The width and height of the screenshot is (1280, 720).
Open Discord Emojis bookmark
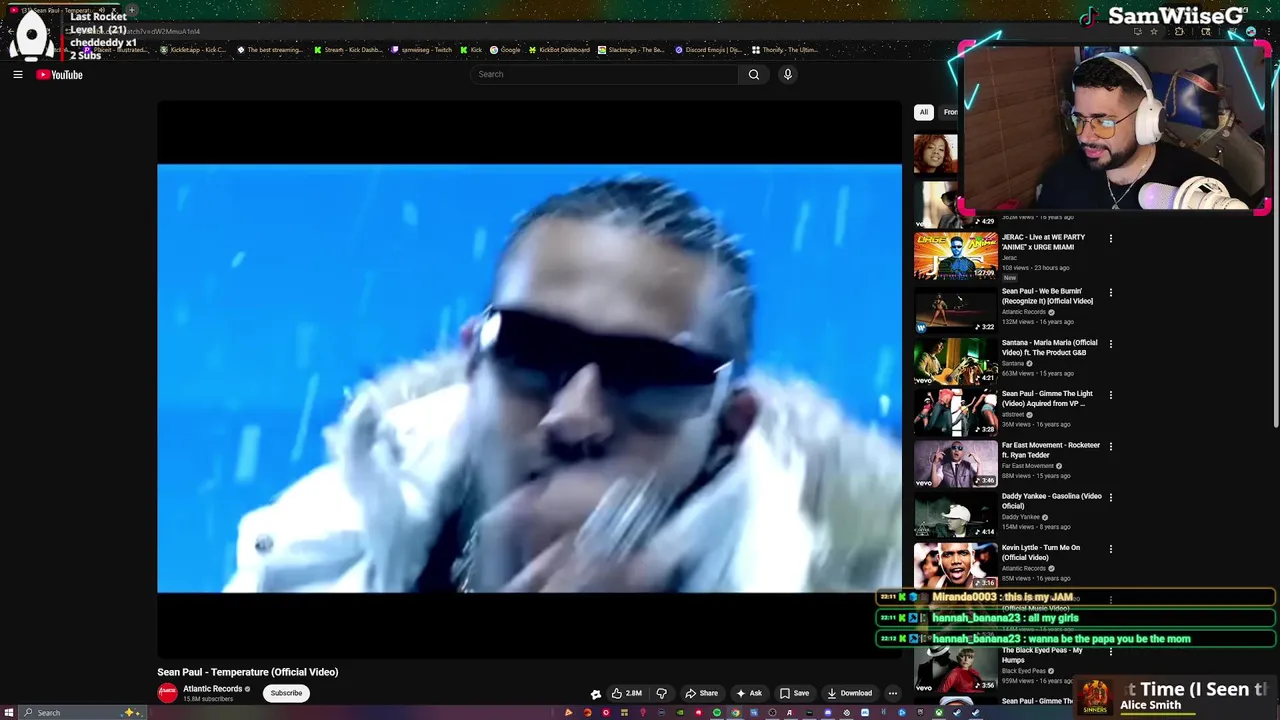708,50
